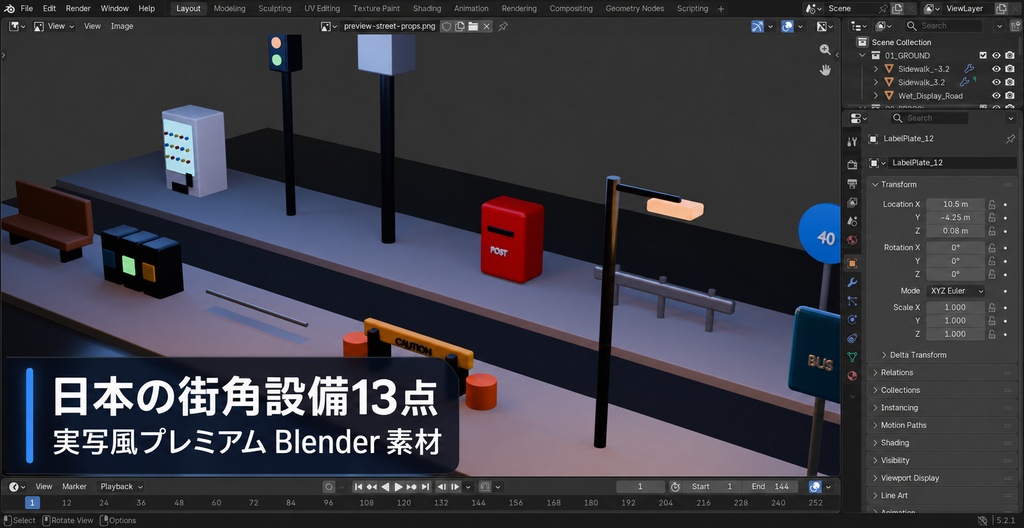Hide Wet_Display_Road with its eye icon
The width and height of the screenshot is (1024, 528).
point(997,95)
